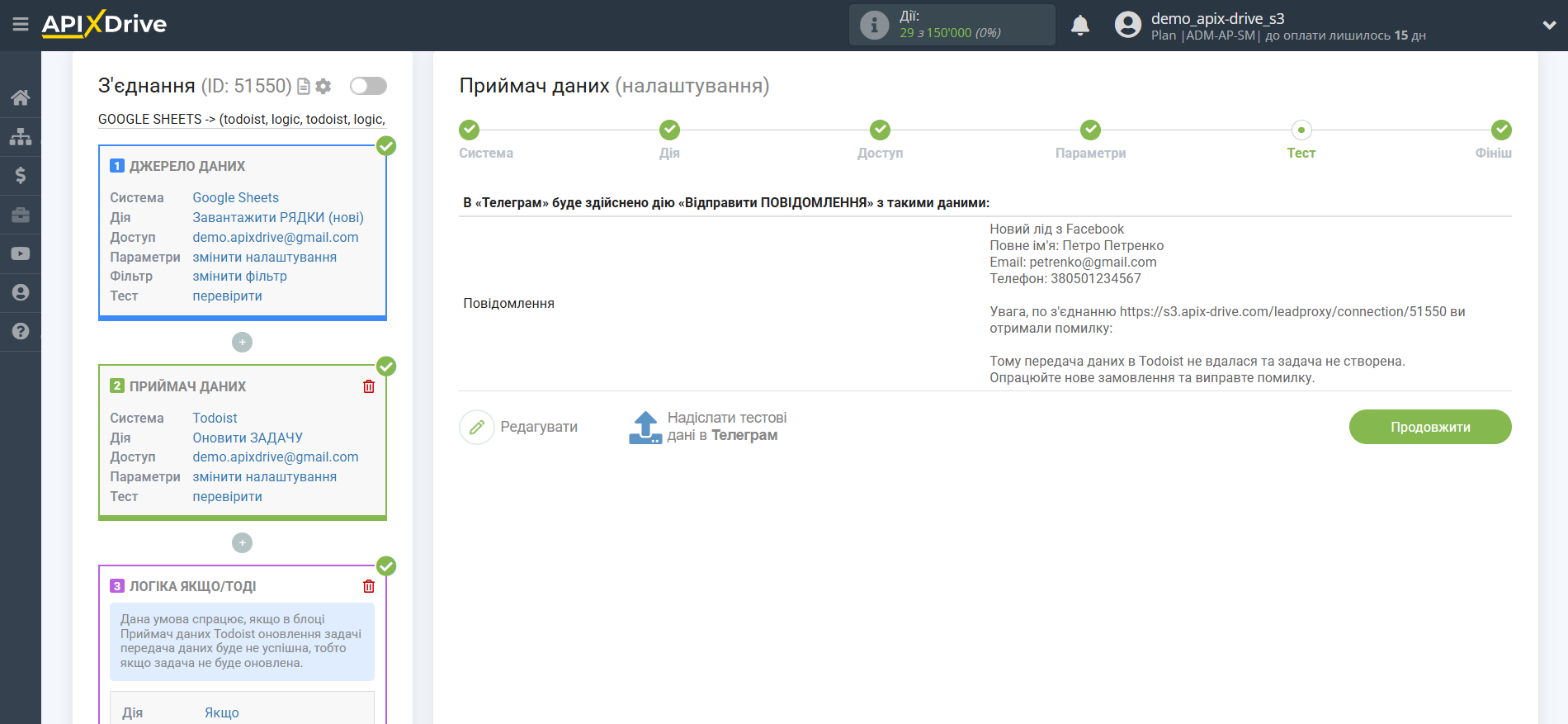1568x724 pixels.
Task: Open the billing dollar icon in sidebar
Action: (21, 175)
